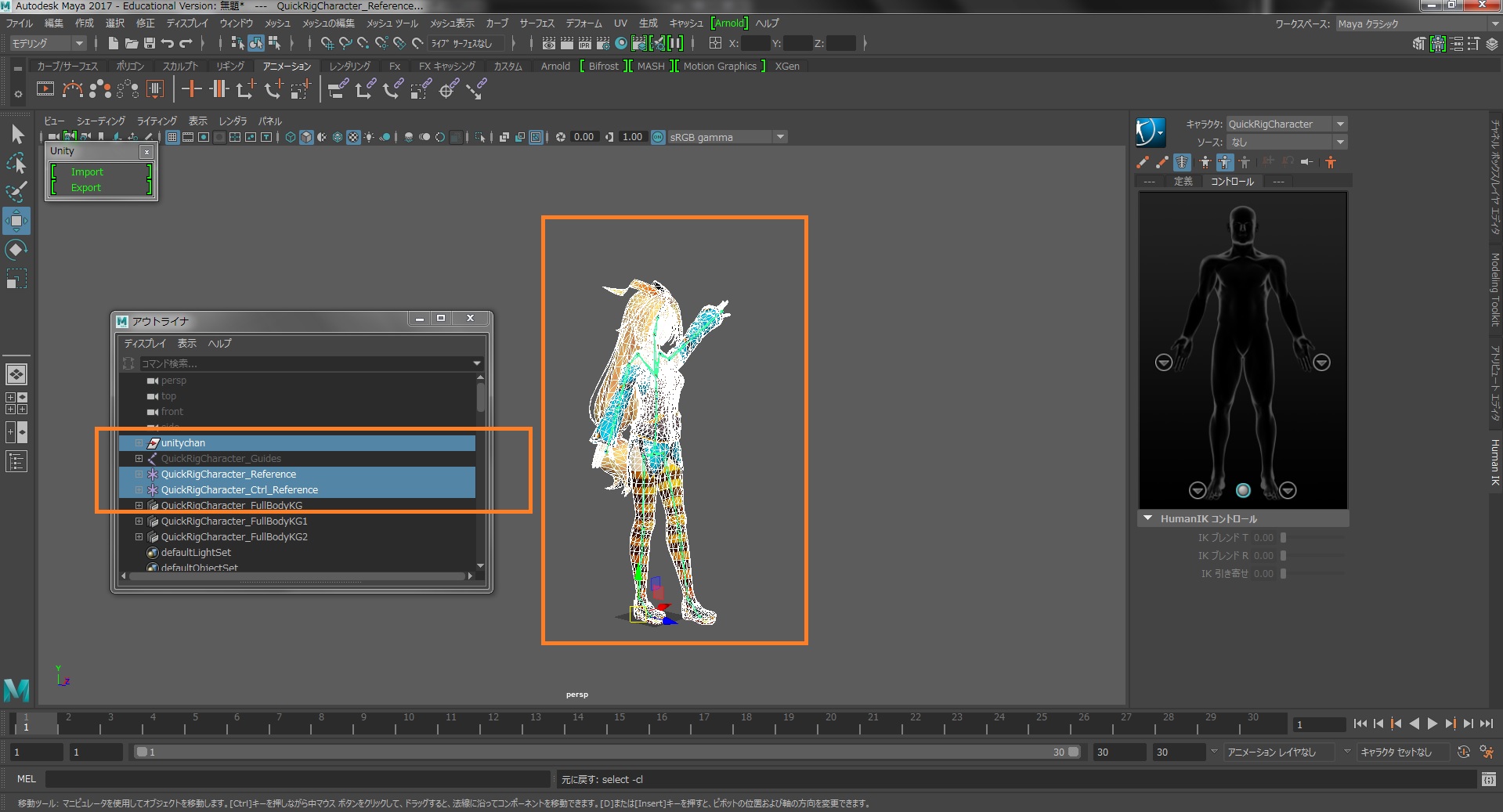Open the Source dropdown in HumanIK
This screenshot has height=812, width=1503.
[x=1286, y=142]
